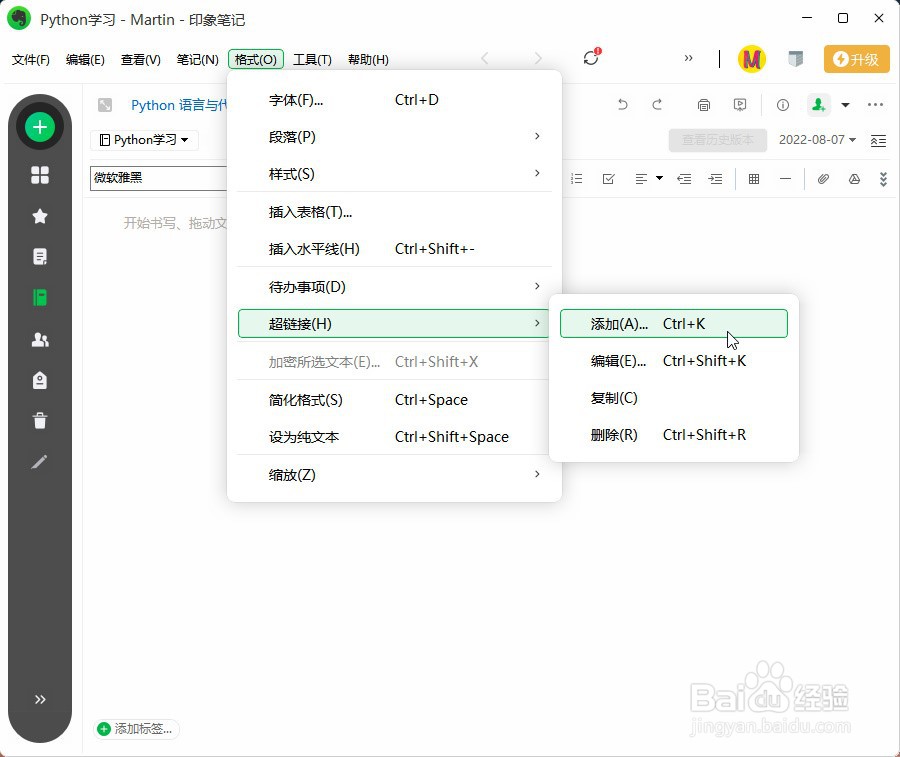900x757 pixels.
Task: Start presentation mode icon
Action: pyautogui.click(x=740, y=105)
